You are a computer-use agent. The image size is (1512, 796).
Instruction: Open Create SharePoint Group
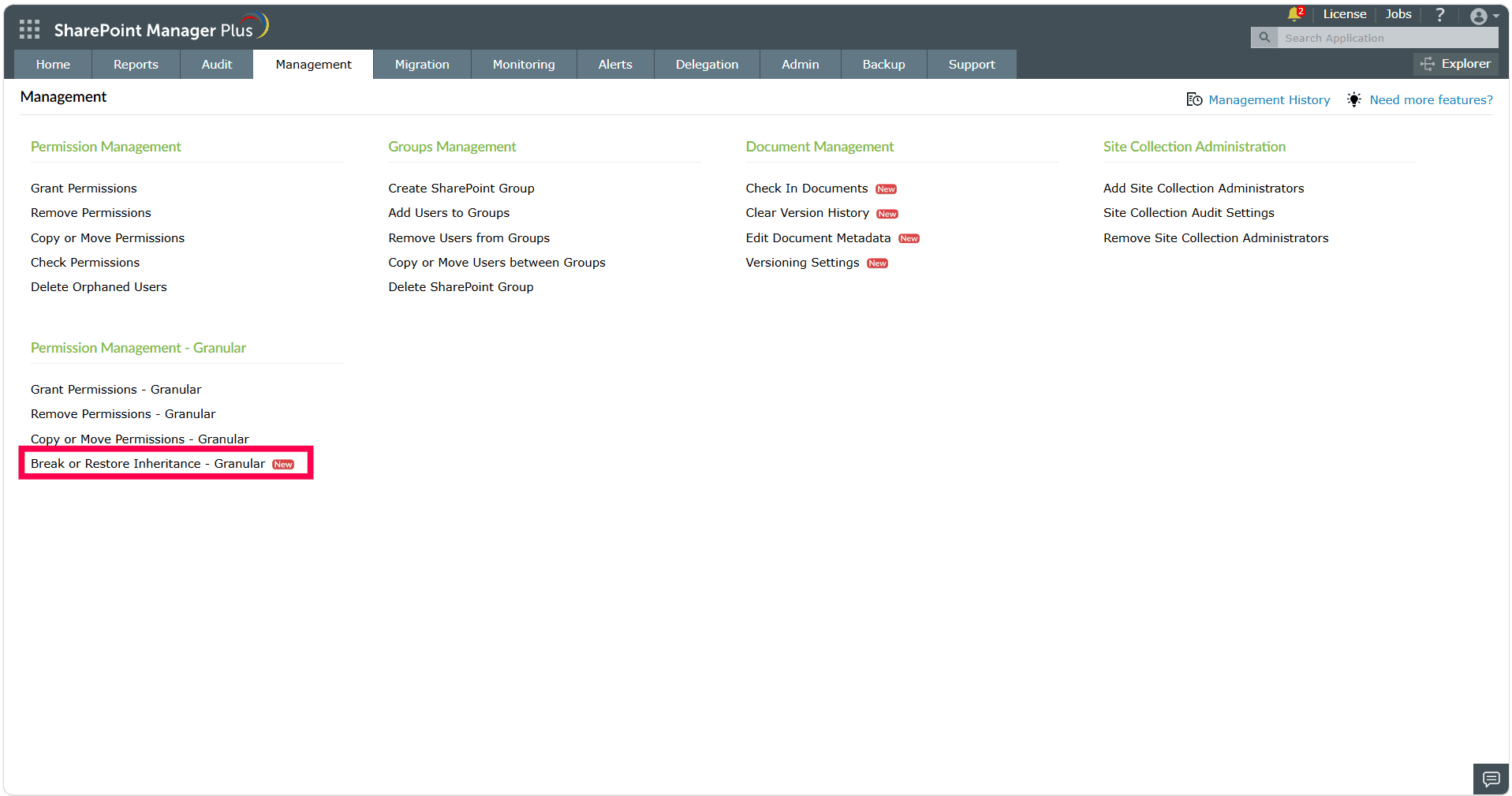(x=461, y=189)
